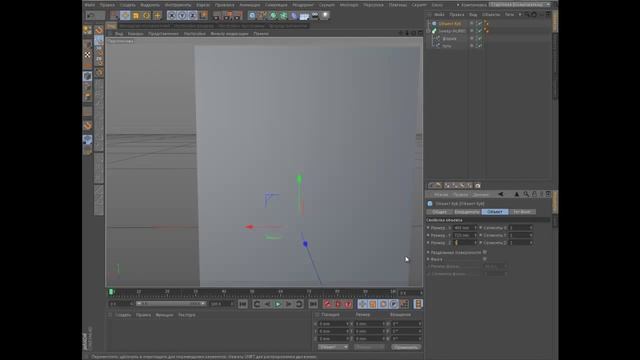Open the Режим menu in attributes manager

(441, 195)
